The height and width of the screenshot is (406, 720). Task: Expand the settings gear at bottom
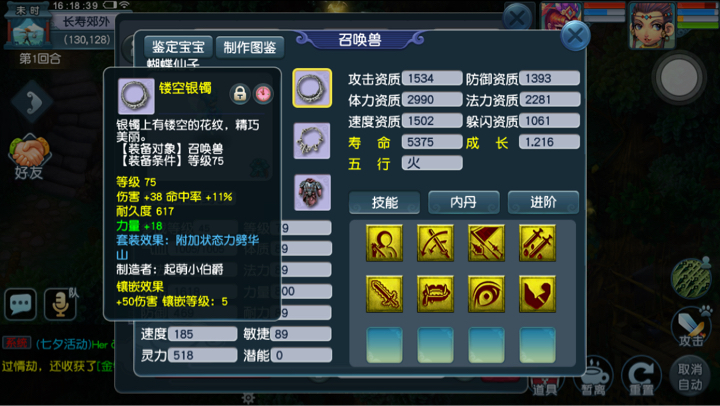point(248,398)
